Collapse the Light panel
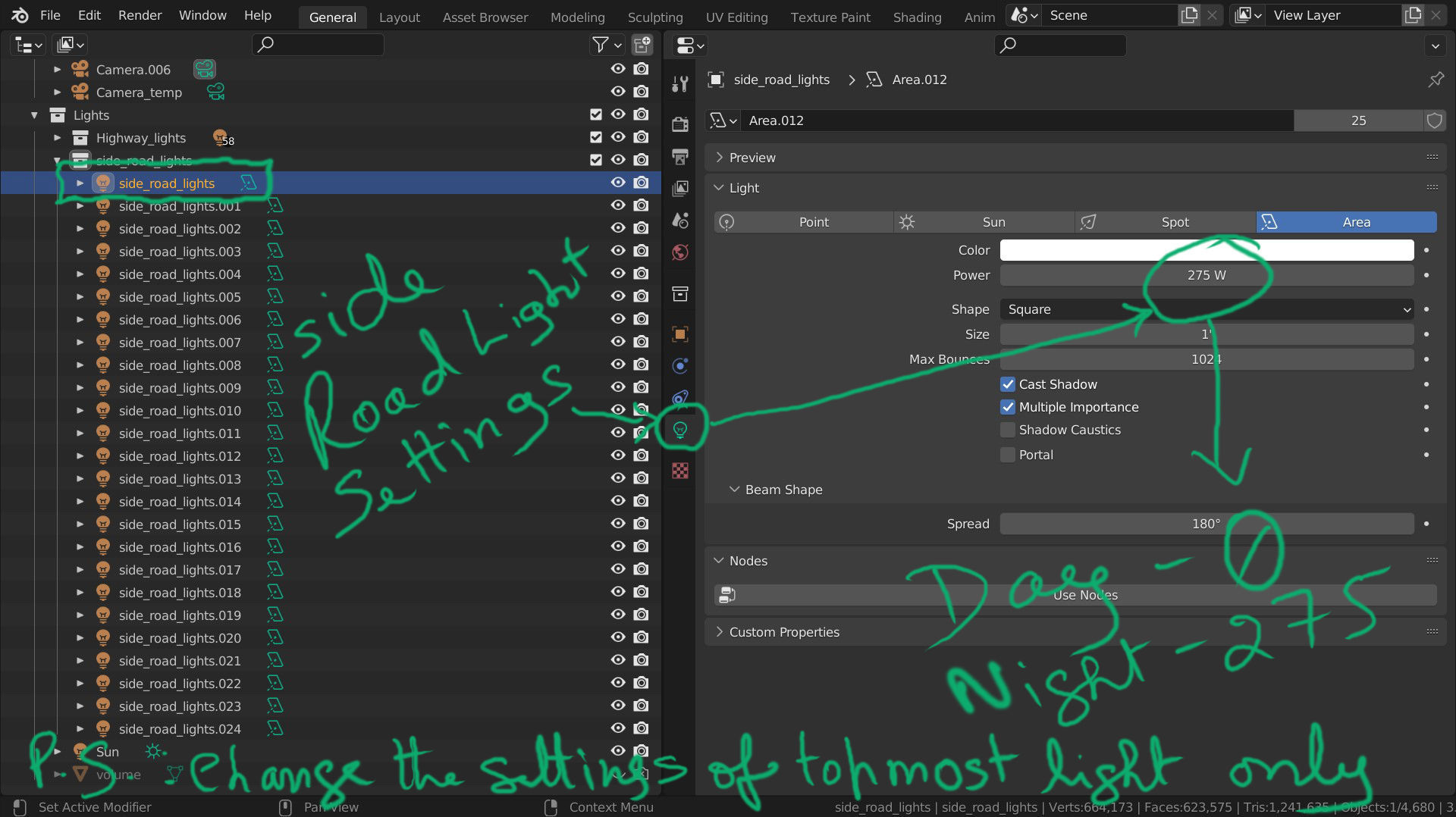The width and height of the screenshot is (1456, 817). click(719, 188)
